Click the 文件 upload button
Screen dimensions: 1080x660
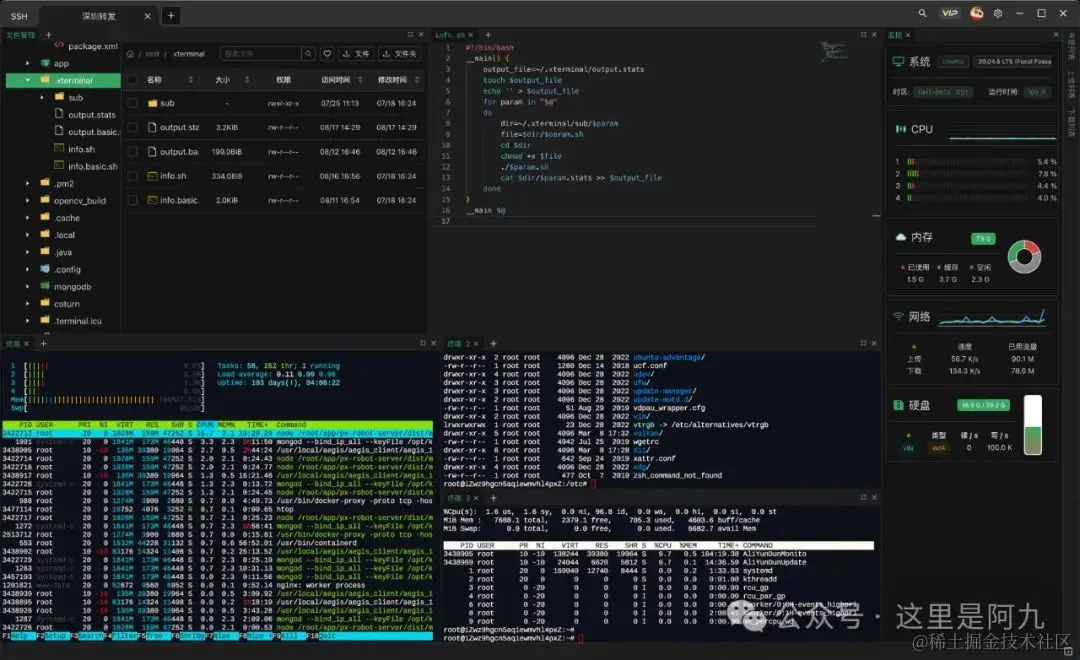point(356,54)
